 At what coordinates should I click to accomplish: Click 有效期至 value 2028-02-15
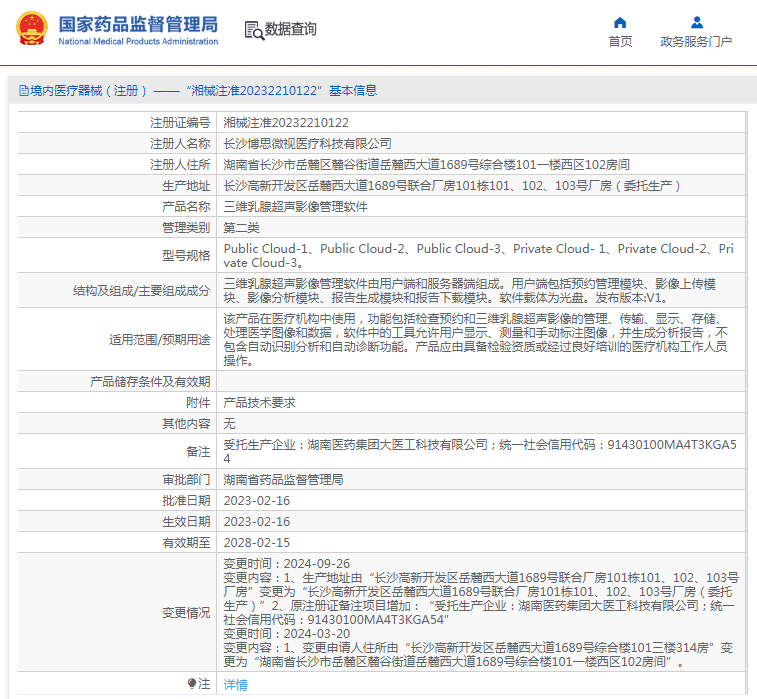point(257,543)
